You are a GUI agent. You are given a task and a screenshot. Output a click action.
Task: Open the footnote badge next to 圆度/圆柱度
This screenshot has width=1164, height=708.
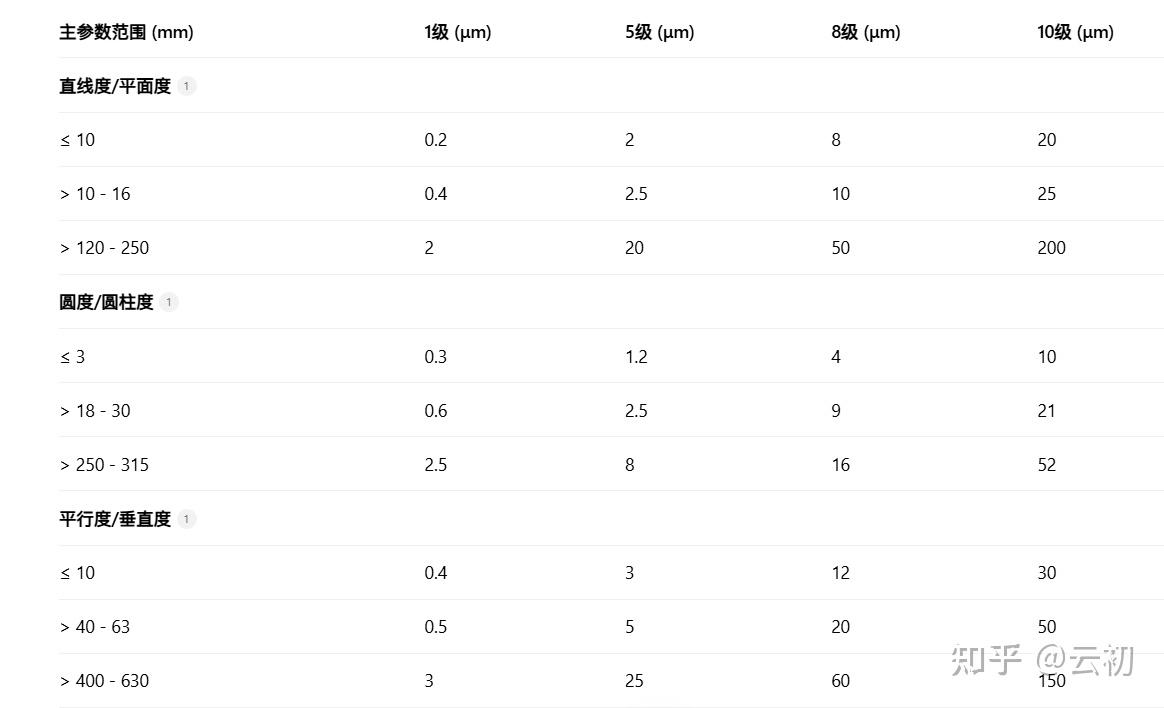pos(169,302)
